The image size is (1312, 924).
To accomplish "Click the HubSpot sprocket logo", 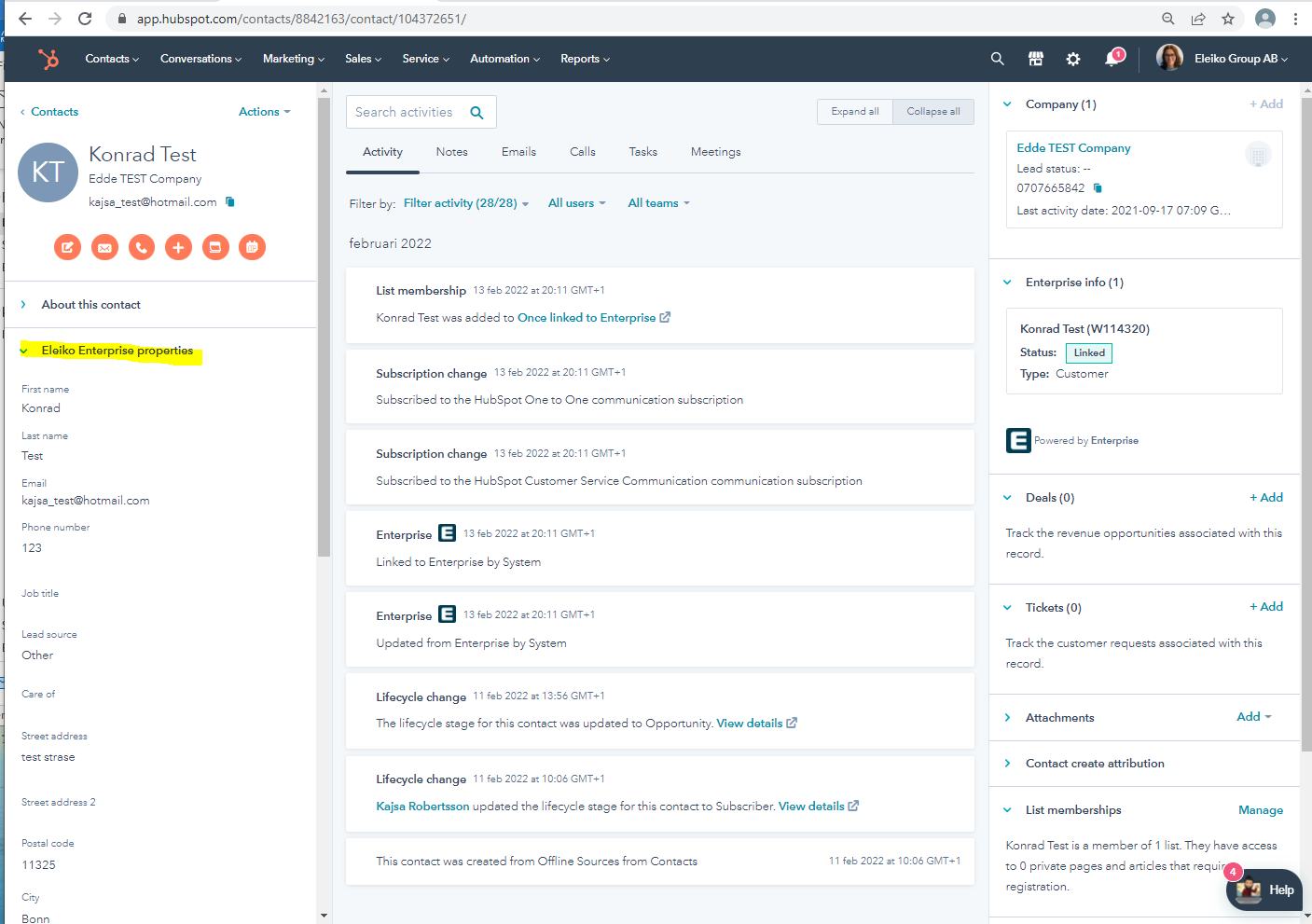I will (x=48, y=59).
